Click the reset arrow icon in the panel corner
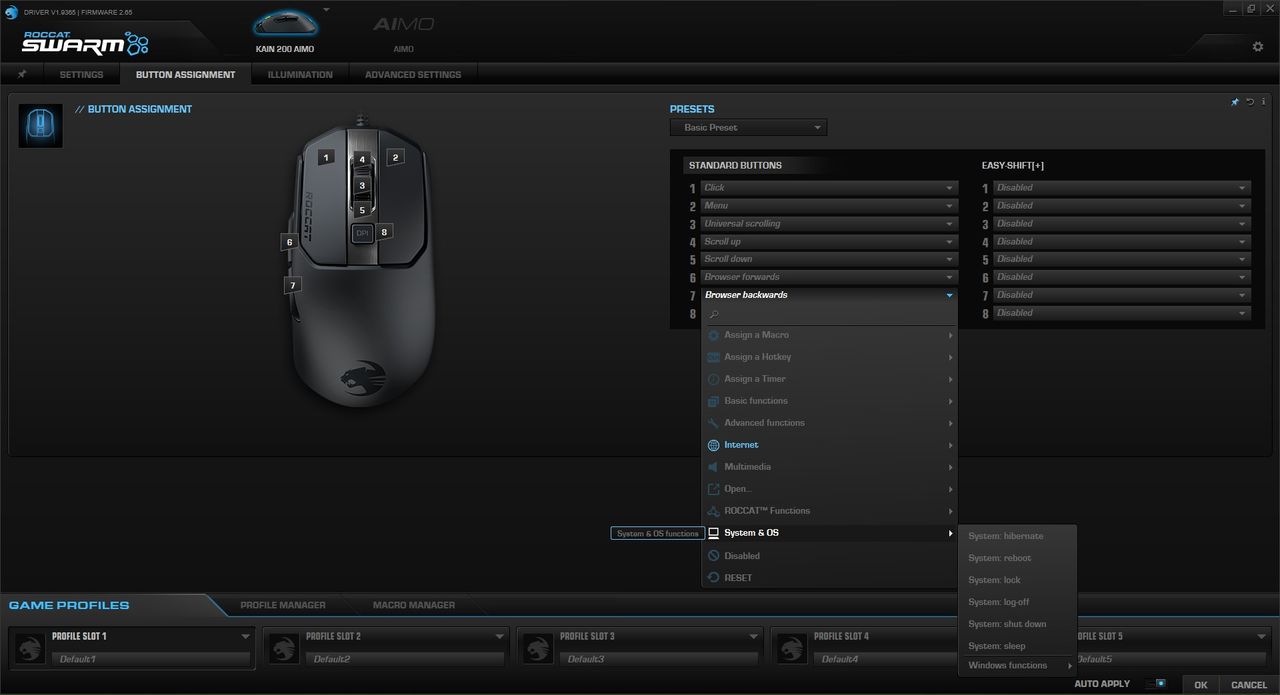This screenshot has width=1280, height=695. (x=1250, y=102)
